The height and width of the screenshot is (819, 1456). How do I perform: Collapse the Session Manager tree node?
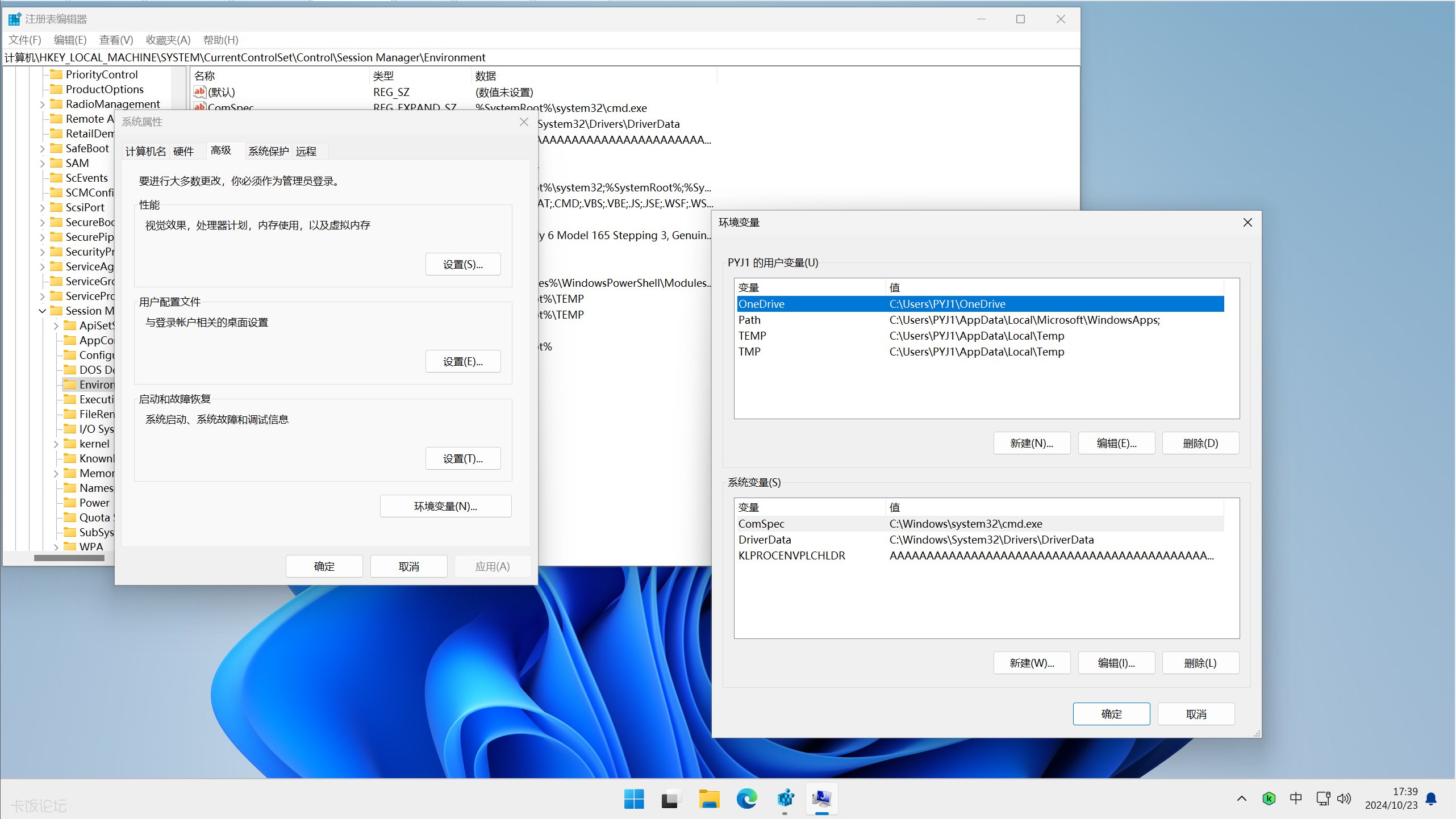coord(42,311)
